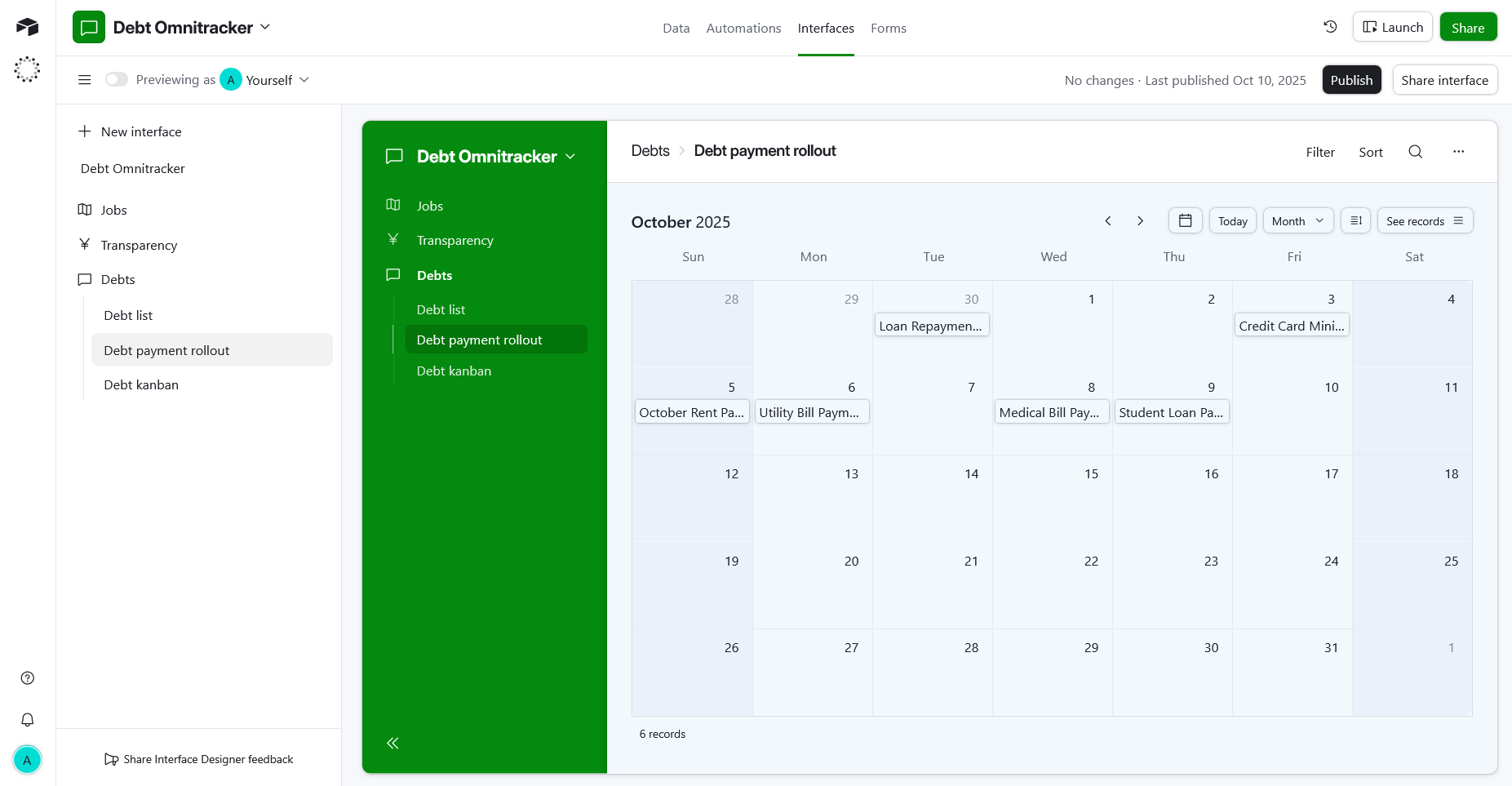This screenshot has height=786, width=1512.
Task: Open the calendar date picker icon
Action: [x=1185, y=221]
